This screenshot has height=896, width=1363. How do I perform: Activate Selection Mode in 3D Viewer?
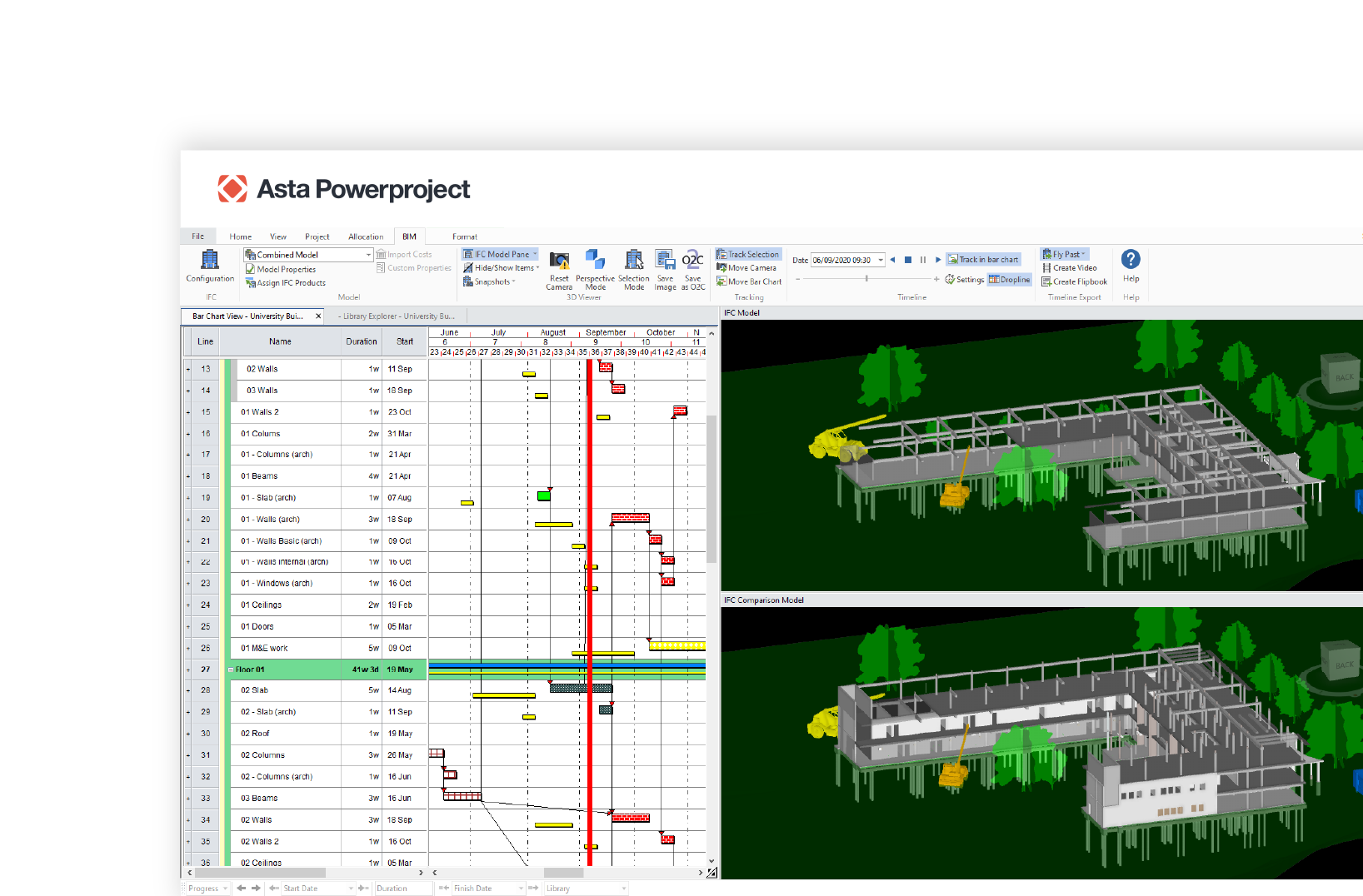click(x=633, y=270)
